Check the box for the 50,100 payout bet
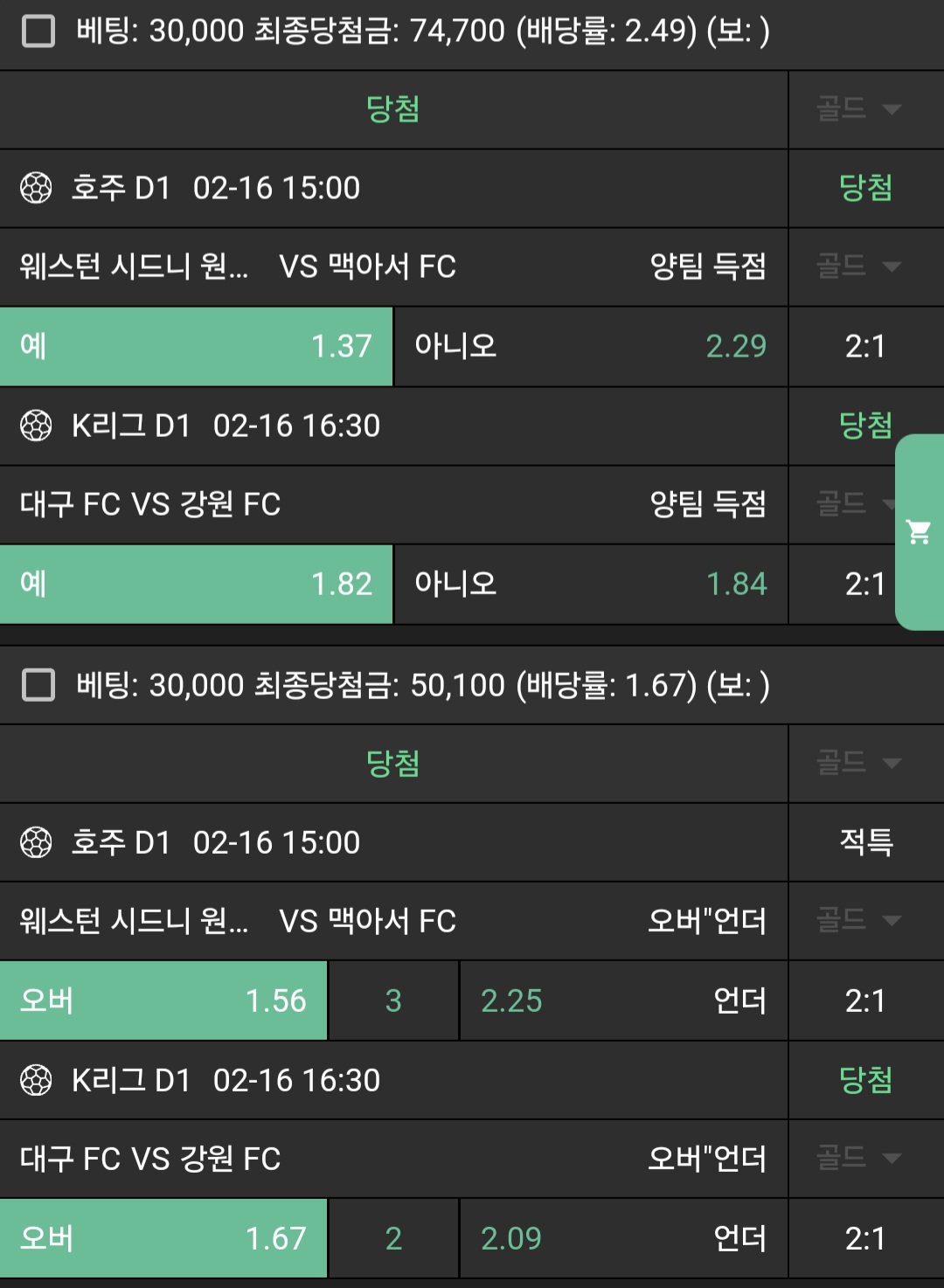Image resolution: width=944 pixels, height=1288 pixels. click(38, 685)
